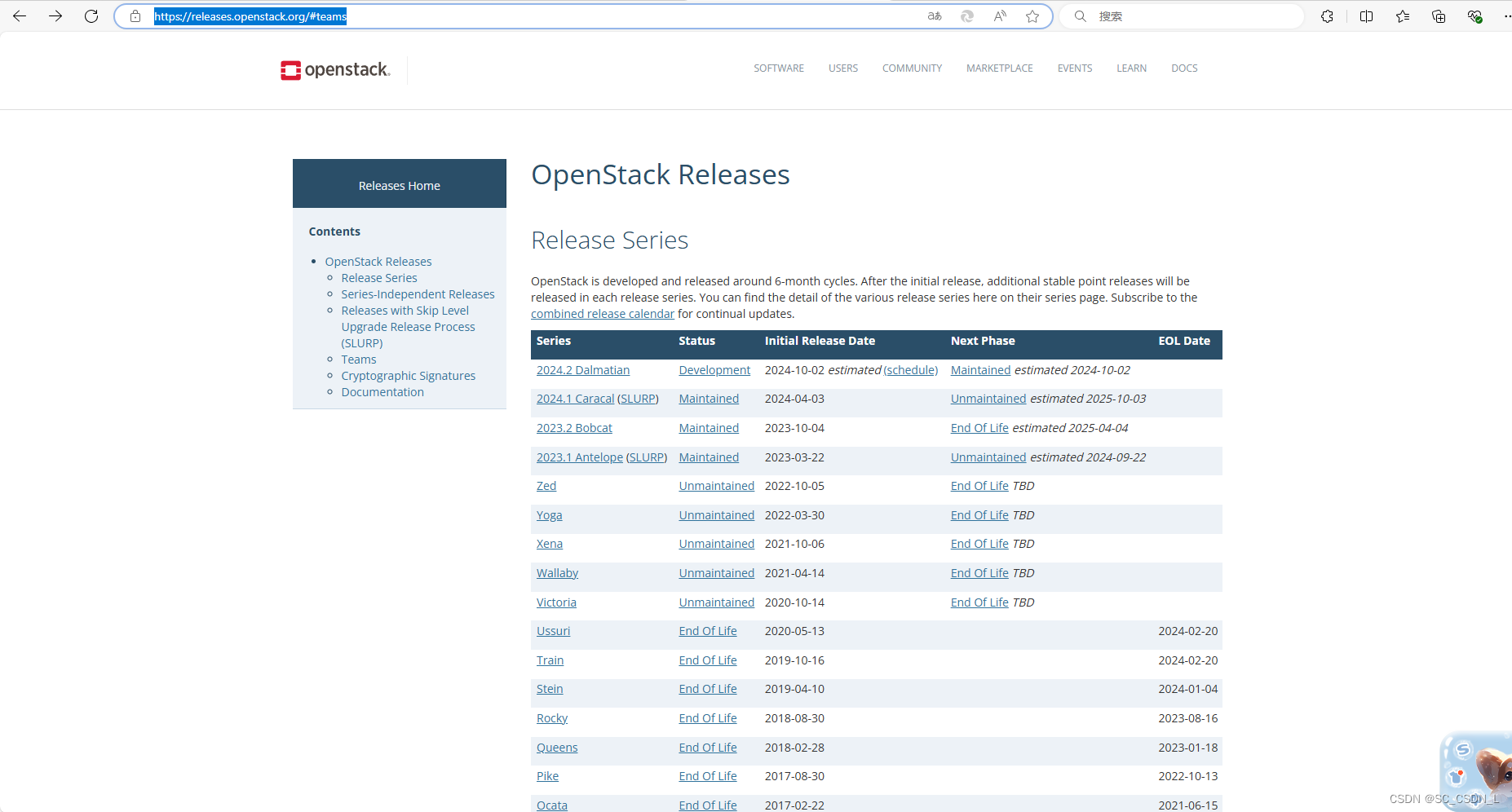Open Documentation link in Contents
This screenshot has height=812, width=1512.
click(382, 392)
